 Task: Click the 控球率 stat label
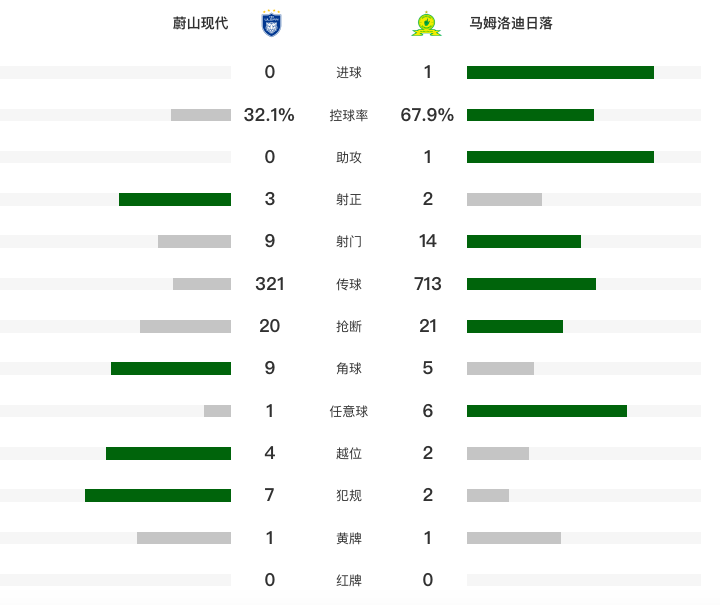(349, 115)
